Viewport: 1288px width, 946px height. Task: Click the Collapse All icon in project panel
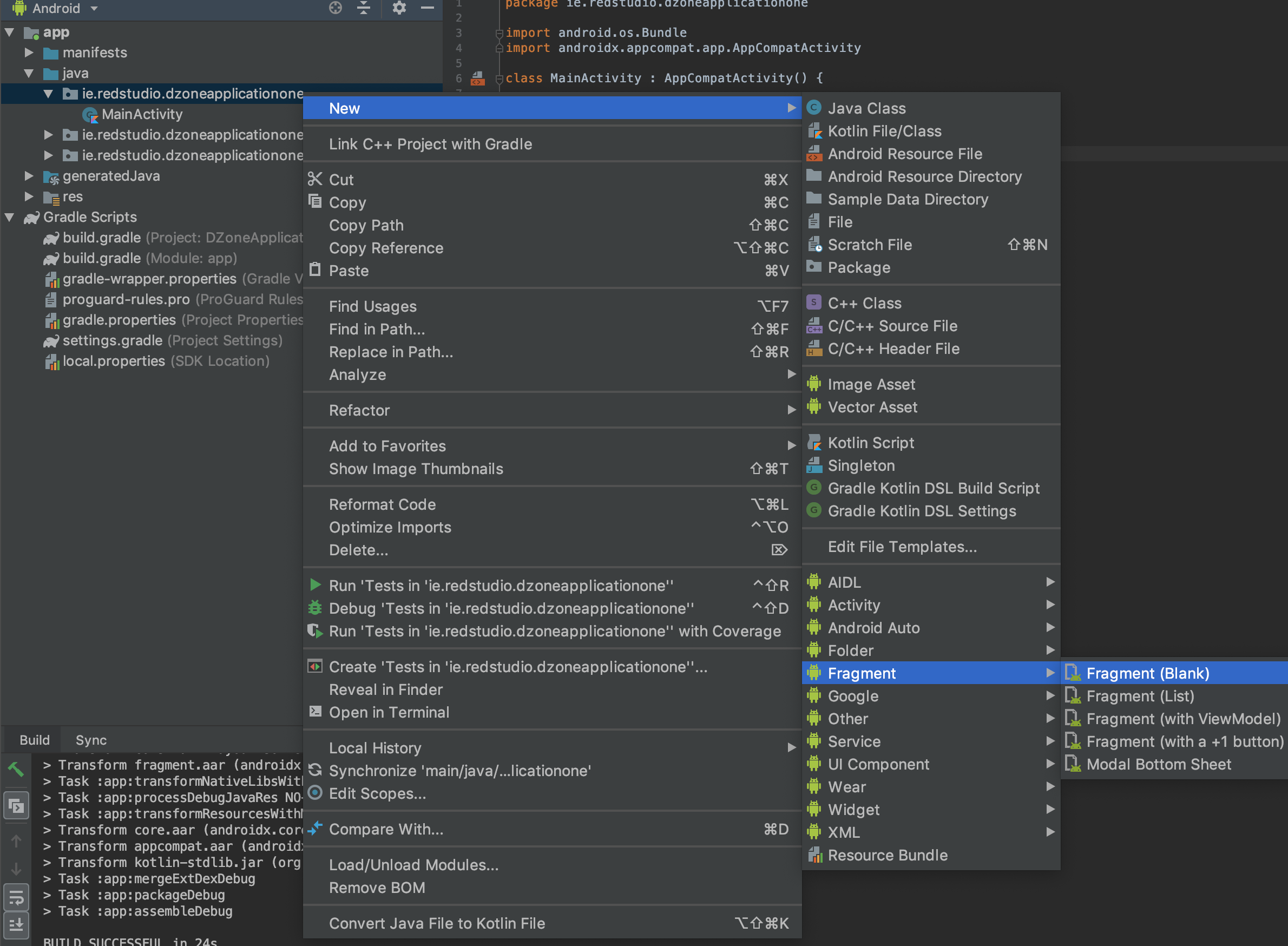point(364,8)
